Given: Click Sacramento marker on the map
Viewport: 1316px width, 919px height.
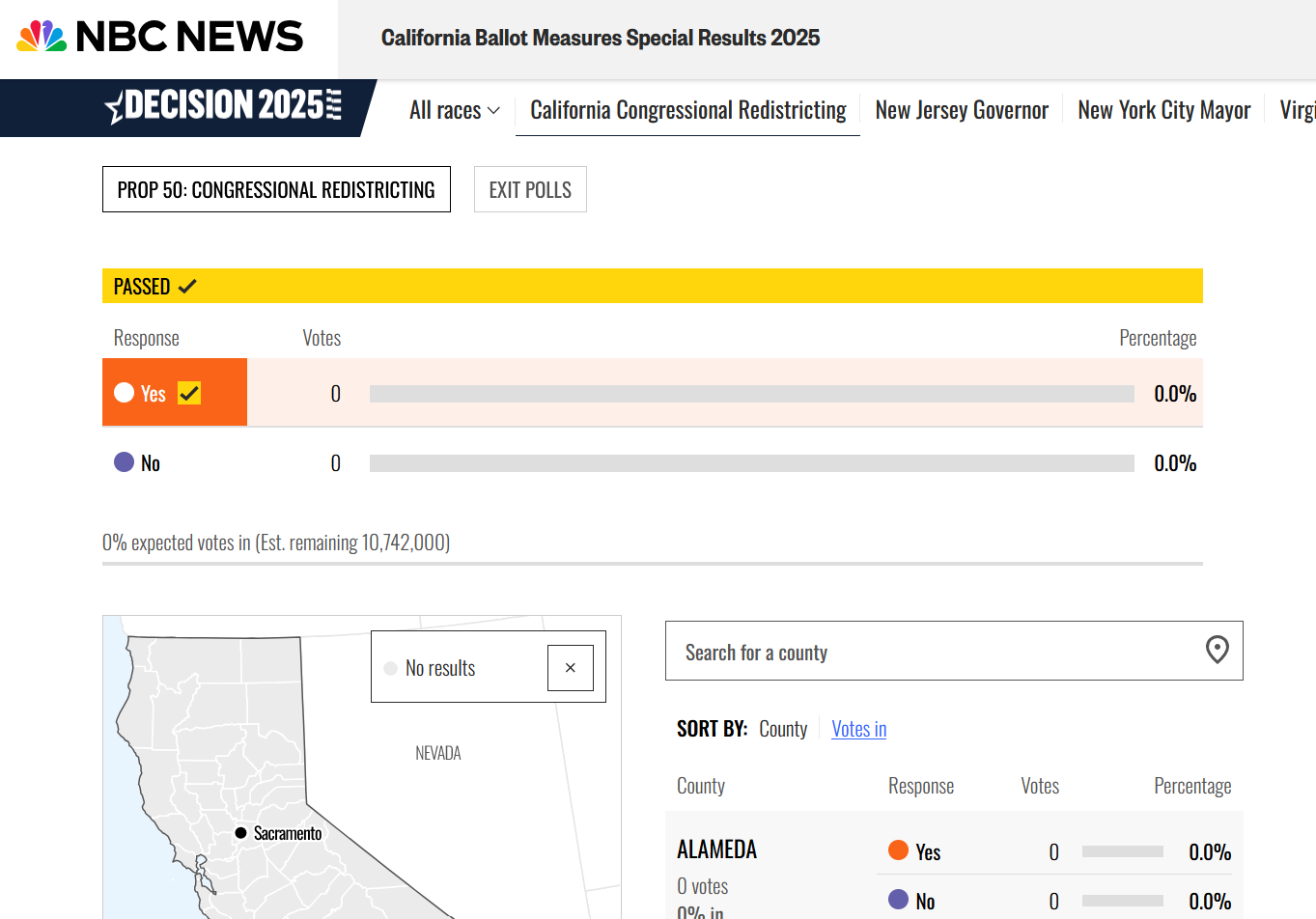Looking at the screenshot, I should 240,832.
